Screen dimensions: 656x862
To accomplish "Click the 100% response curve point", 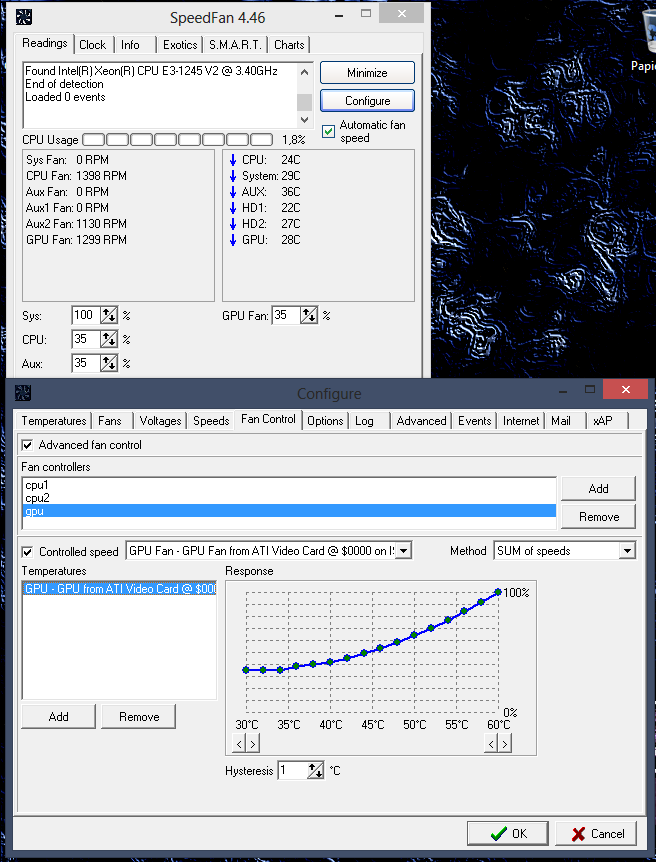I will pos(498,592).
